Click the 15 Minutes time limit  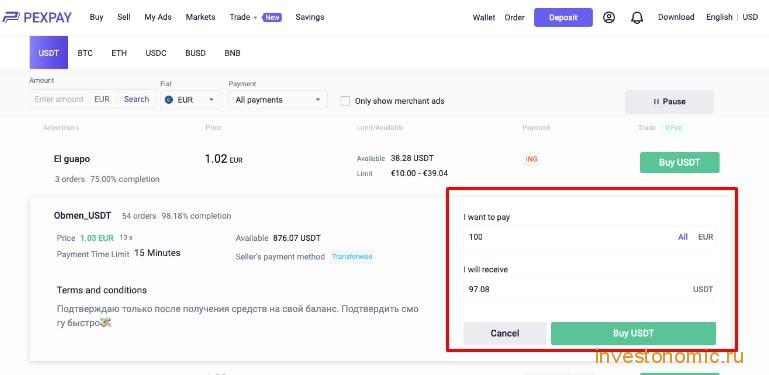(x=157, y=253)
